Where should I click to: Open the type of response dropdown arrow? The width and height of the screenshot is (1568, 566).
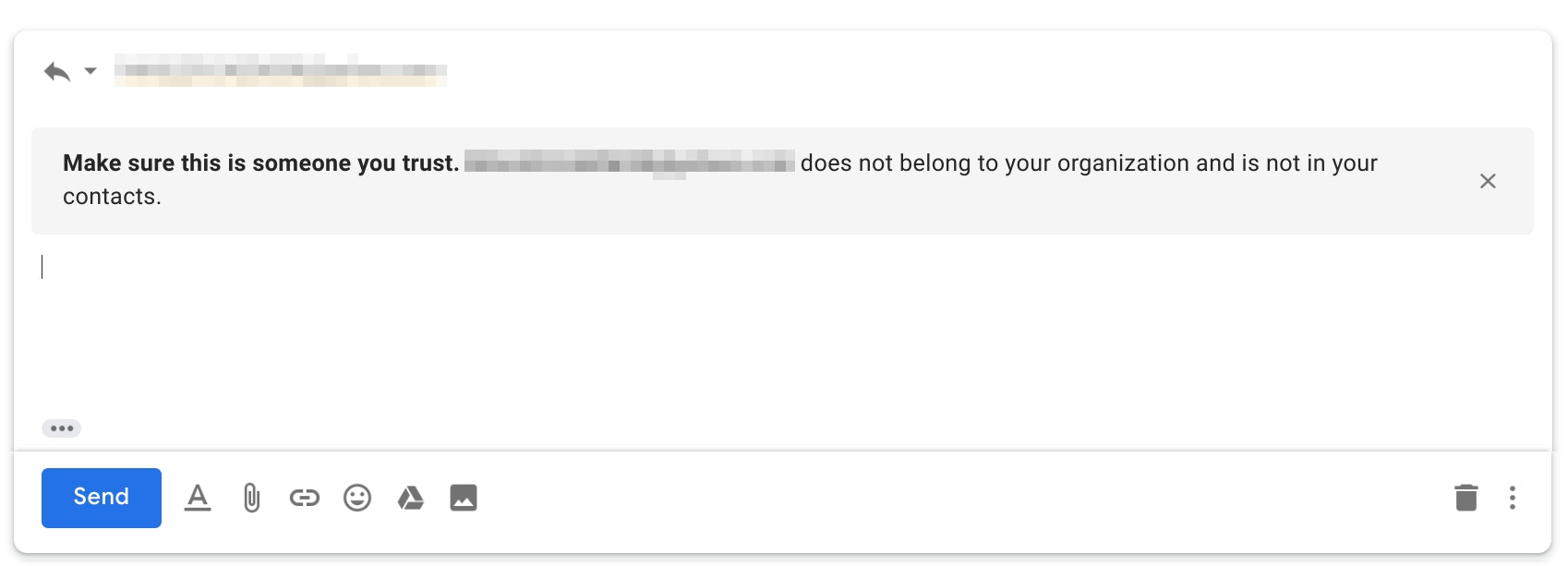click(x=90, y=71)
